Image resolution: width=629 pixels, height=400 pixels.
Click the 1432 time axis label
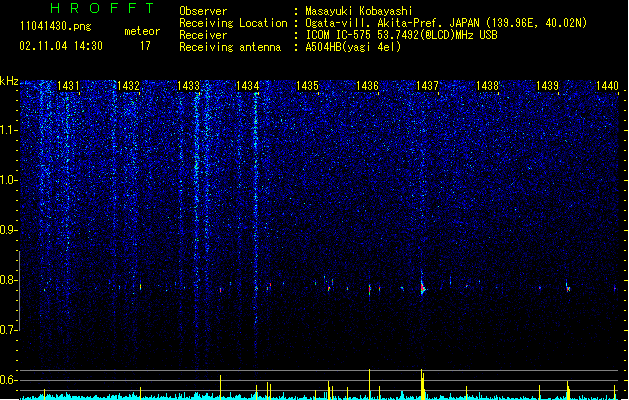(x=128, y=86)
